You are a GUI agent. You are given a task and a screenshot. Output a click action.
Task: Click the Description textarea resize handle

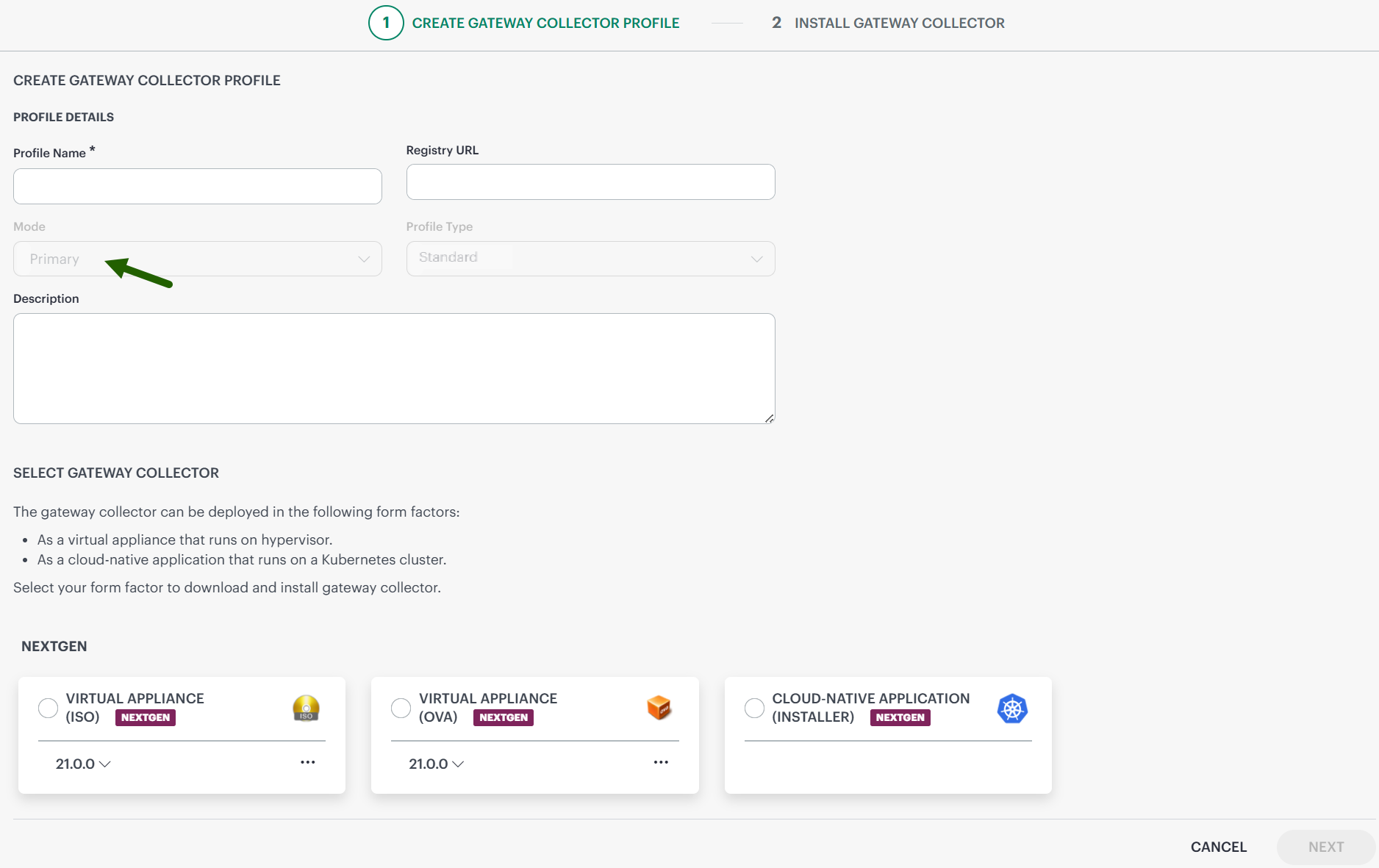769,418
